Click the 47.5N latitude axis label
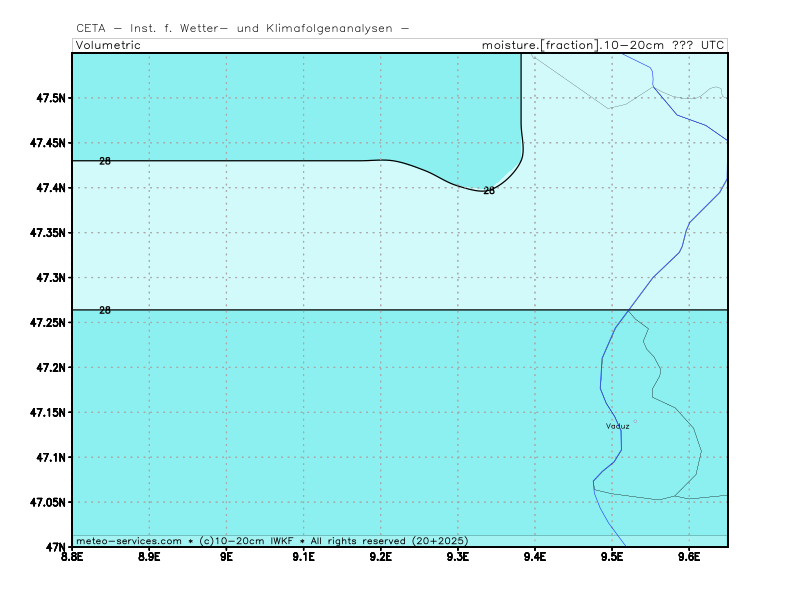 (48, 98)
